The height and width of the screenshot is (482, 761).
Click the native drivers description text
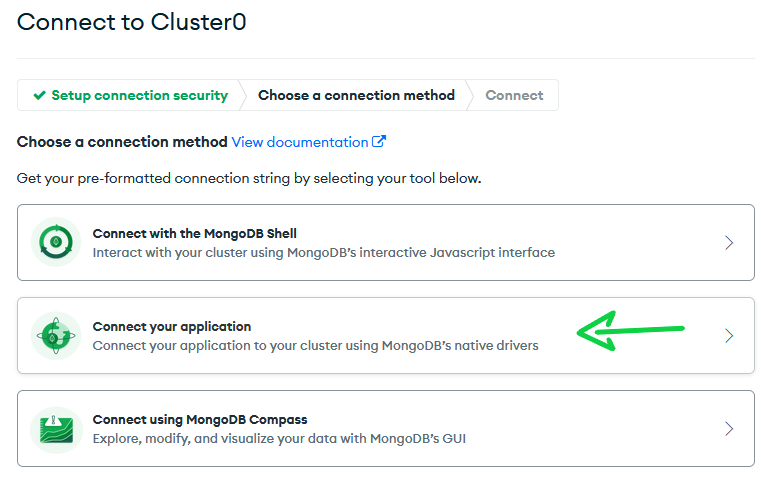point(315,346)
